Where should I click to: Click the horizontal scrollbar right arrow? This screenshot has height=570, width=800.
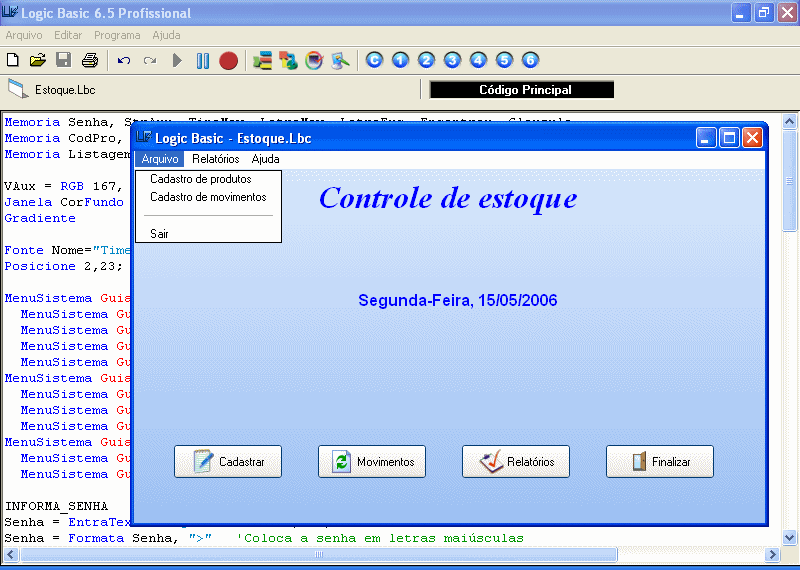[x=772, y=554]
